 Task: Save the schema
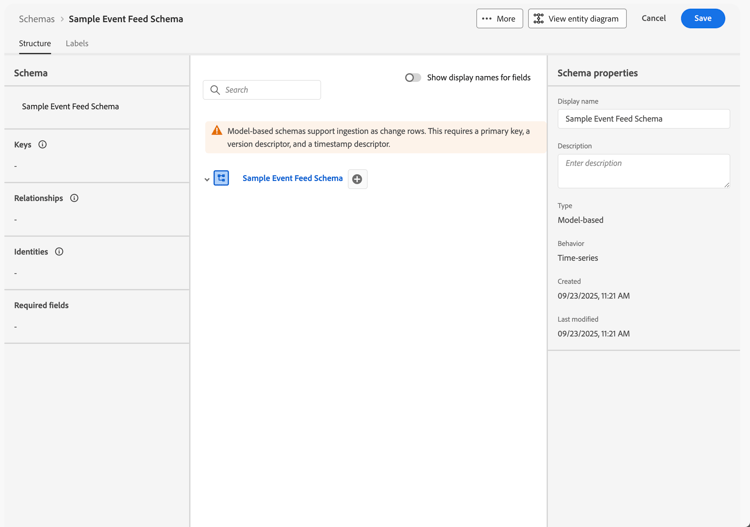coord(702,19)
